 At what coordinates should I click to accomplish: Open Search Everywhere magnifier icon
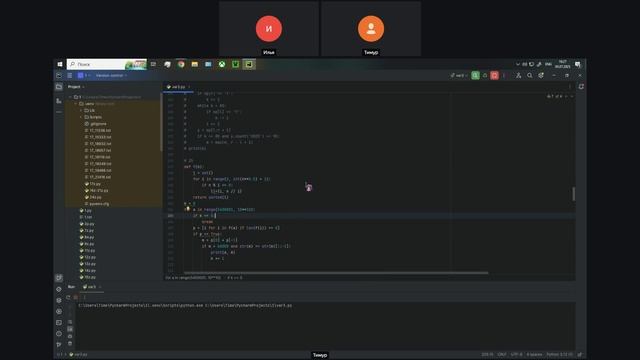[529, 76]
